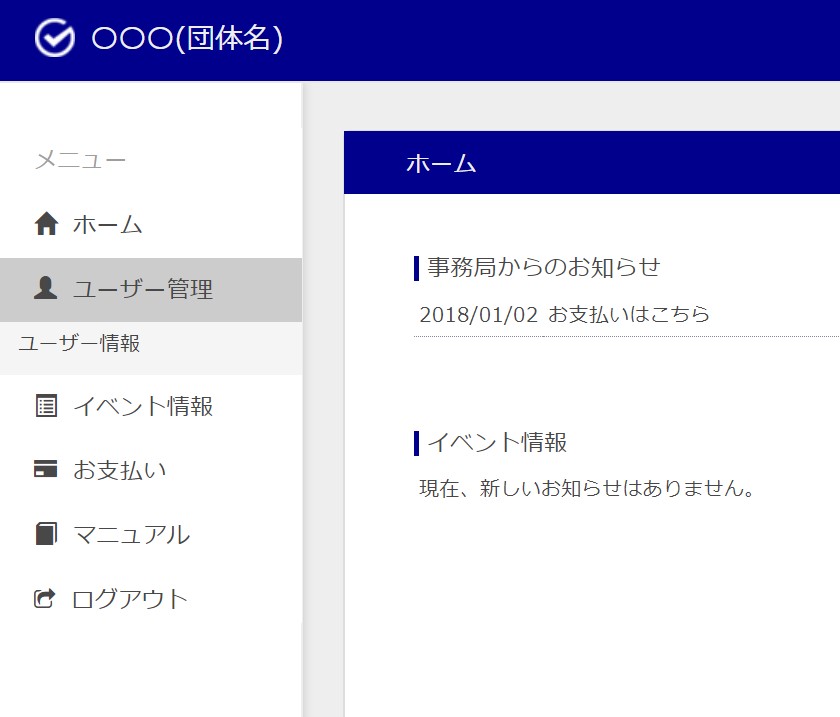The width and height of the screenshot is (840, 717).
Task: Click the book icon next to マニュアル
Action: [x=45, y=534]
